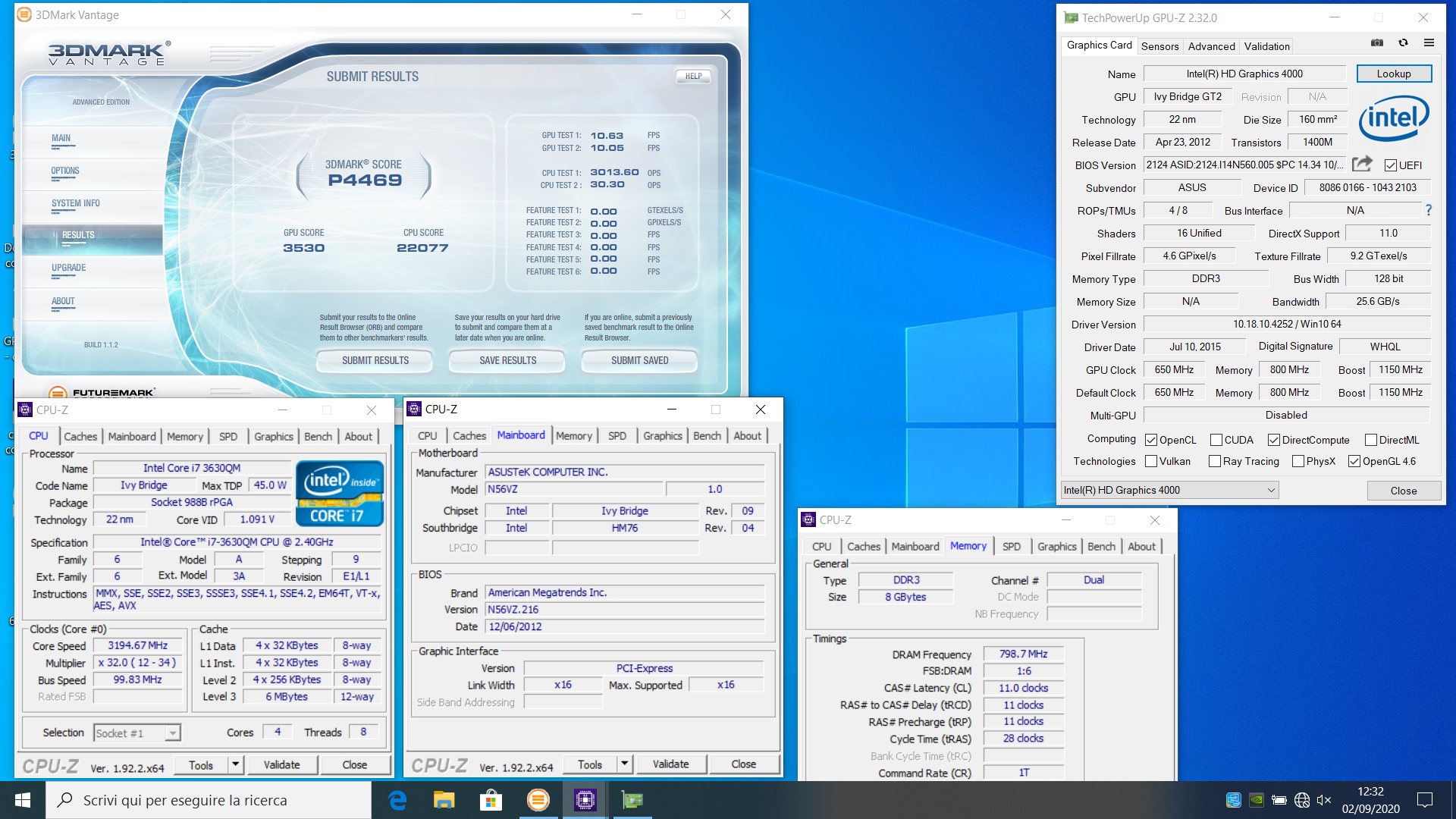The width and height of the screenshot is (1456, 819).
Task: Click the GPU-Z taskbar icon
Action: tap(632, 800)
